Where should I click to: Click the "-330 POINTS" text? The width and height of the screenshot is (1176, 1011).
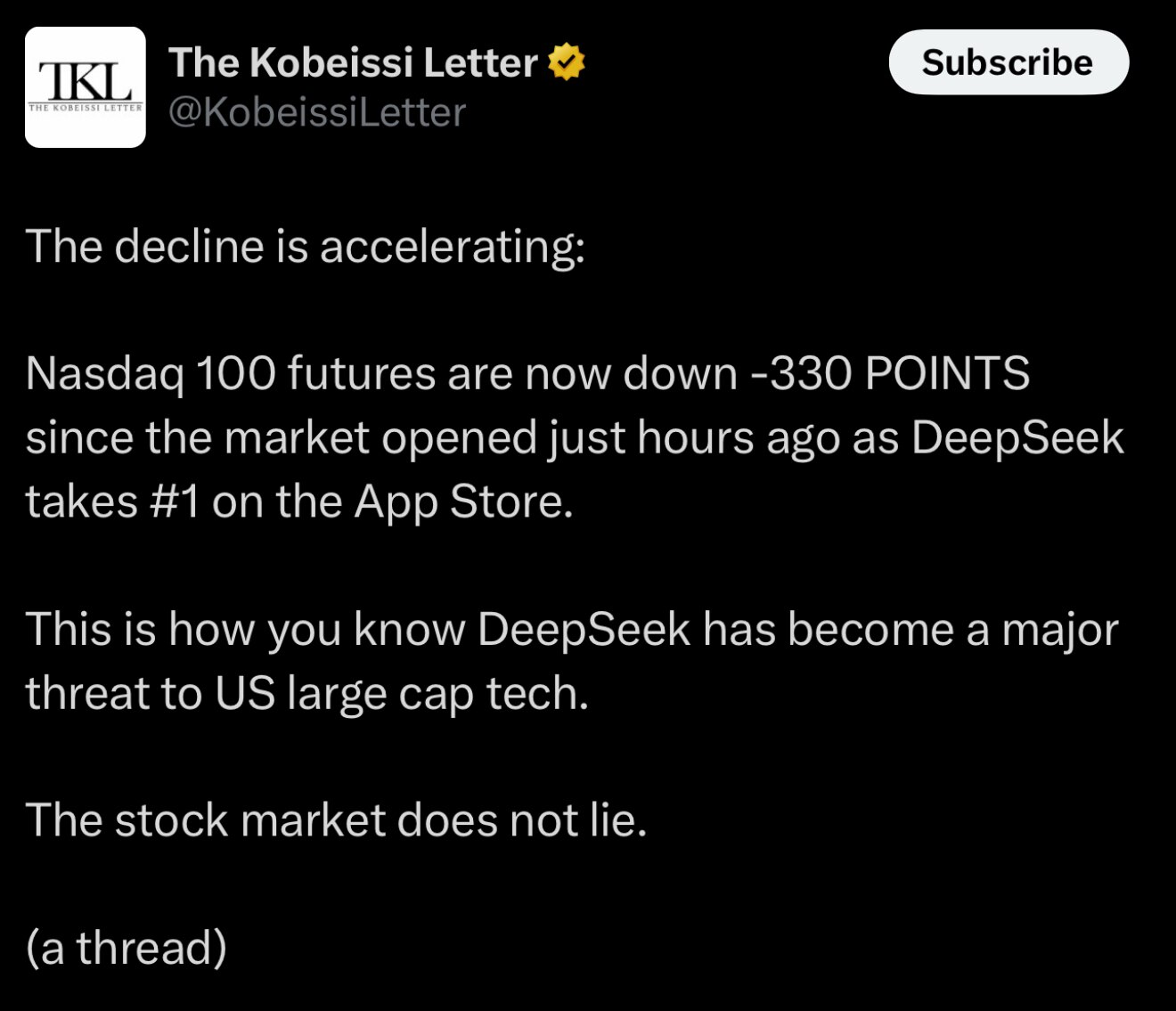click(x=891, y=373)
